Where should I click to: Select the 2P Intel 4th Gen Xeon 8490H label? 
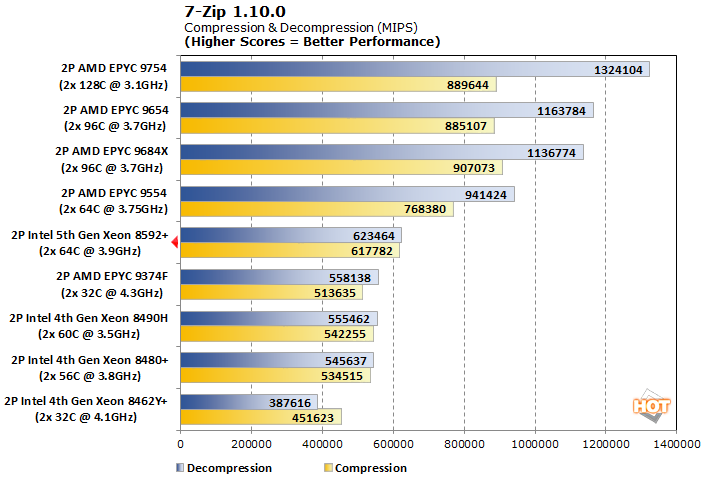coord(89,318)
